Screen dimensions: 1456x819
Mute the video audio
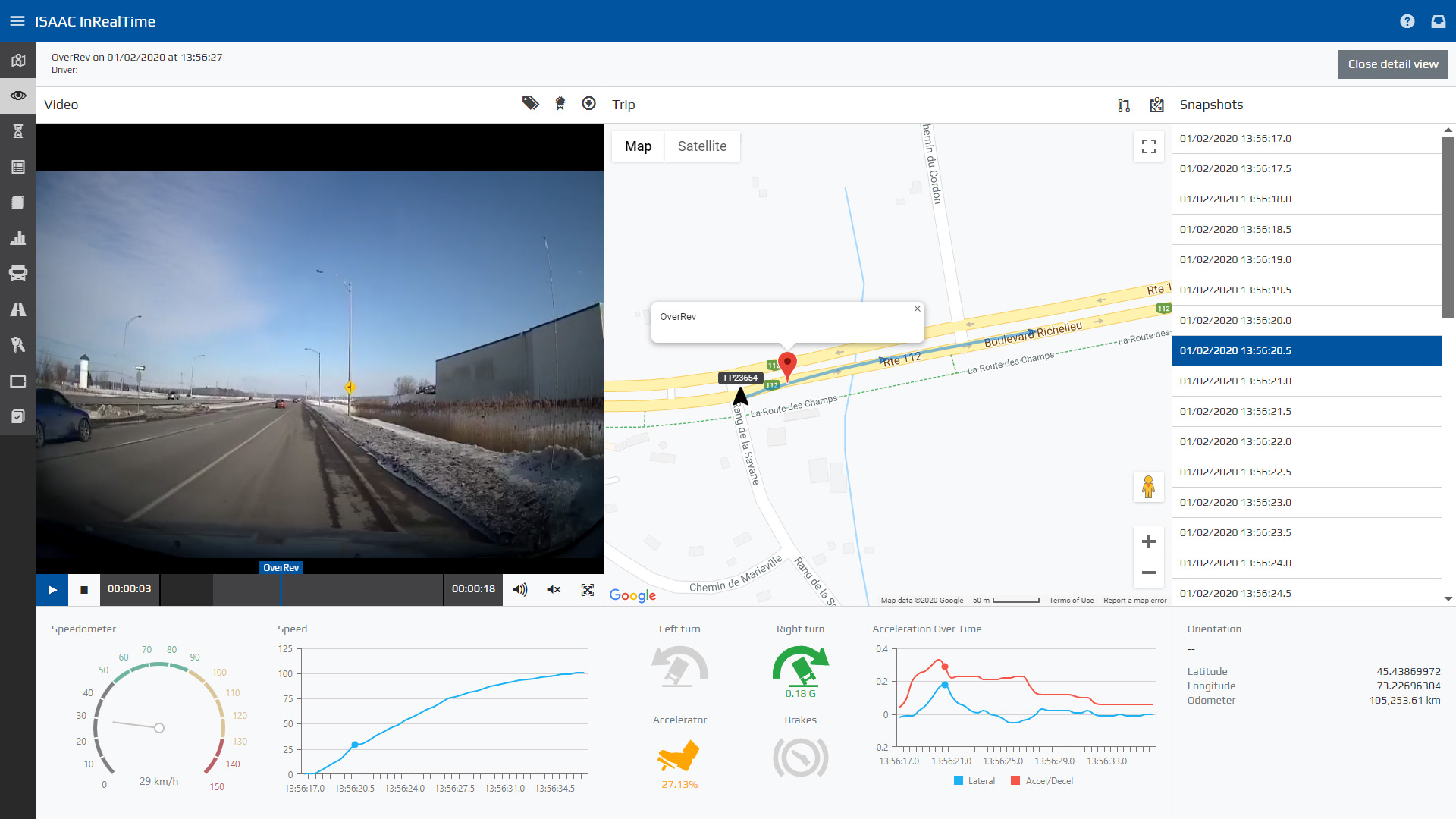(554, 590)
